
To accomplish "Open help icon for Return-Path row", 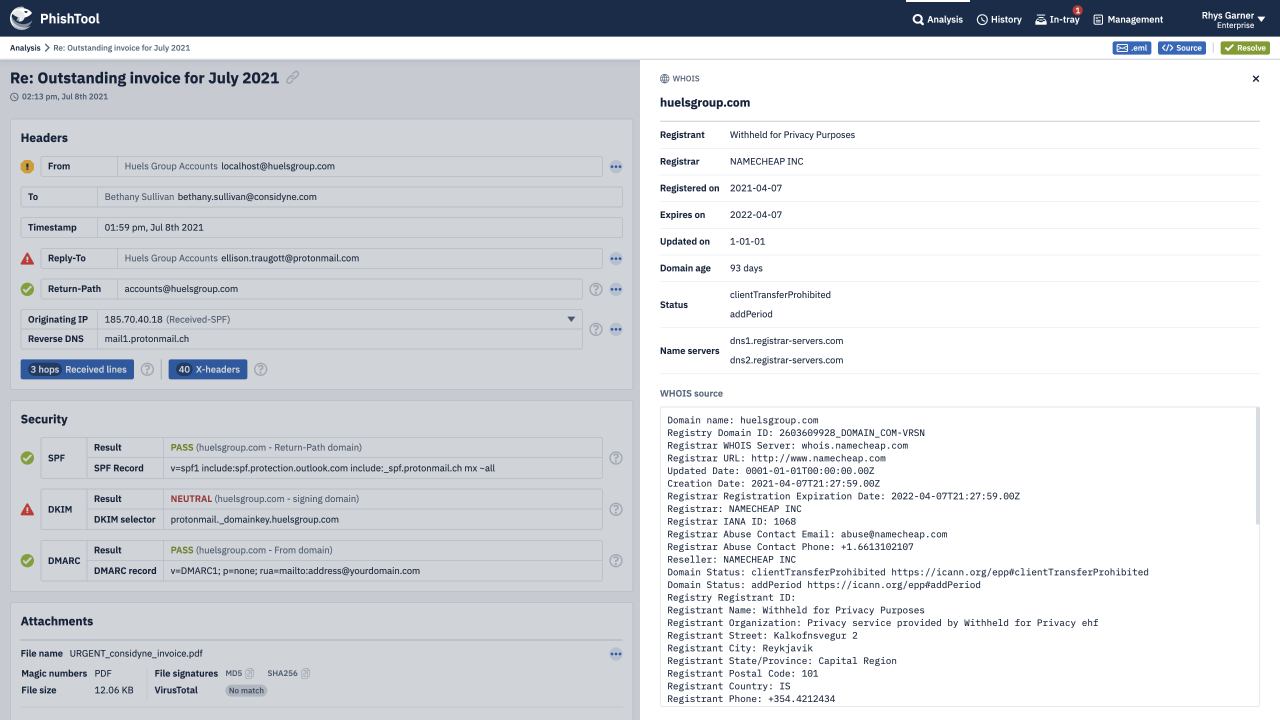I will 596,289.
